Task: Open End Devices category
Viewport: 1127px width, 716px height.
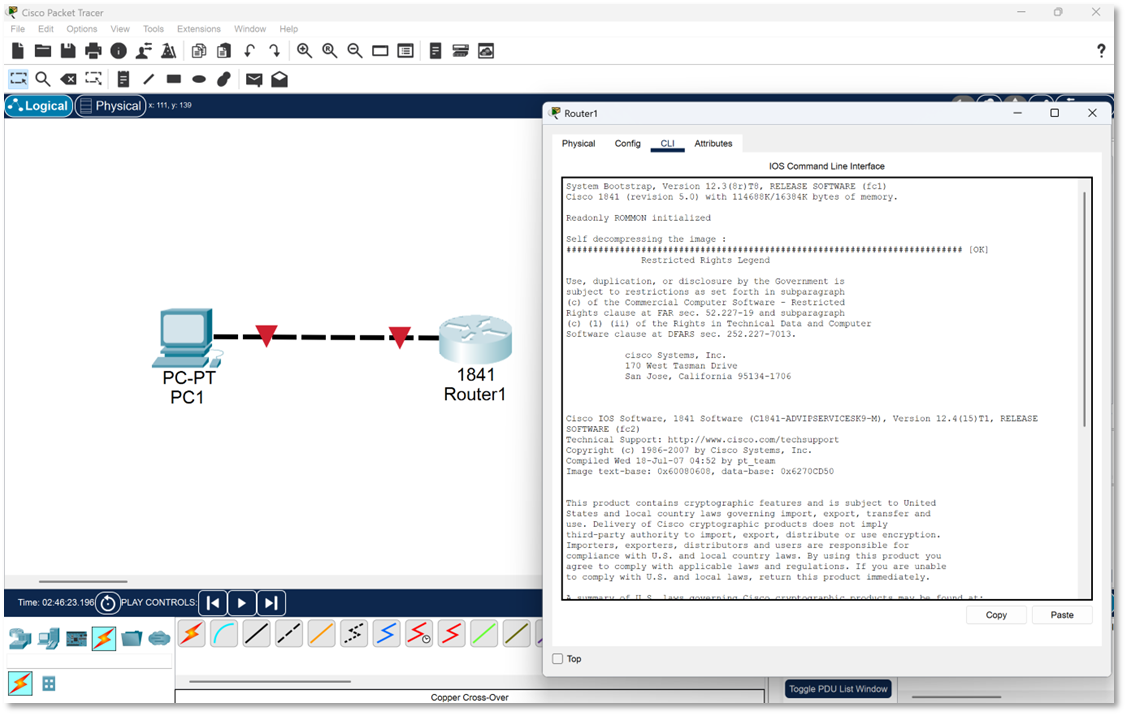Action: coord(49,638)
